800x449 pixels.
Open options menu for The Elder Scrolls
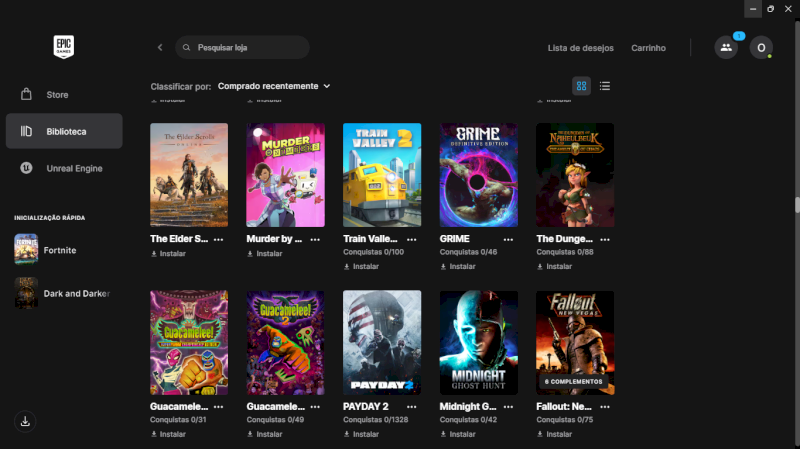coord(218,239)
